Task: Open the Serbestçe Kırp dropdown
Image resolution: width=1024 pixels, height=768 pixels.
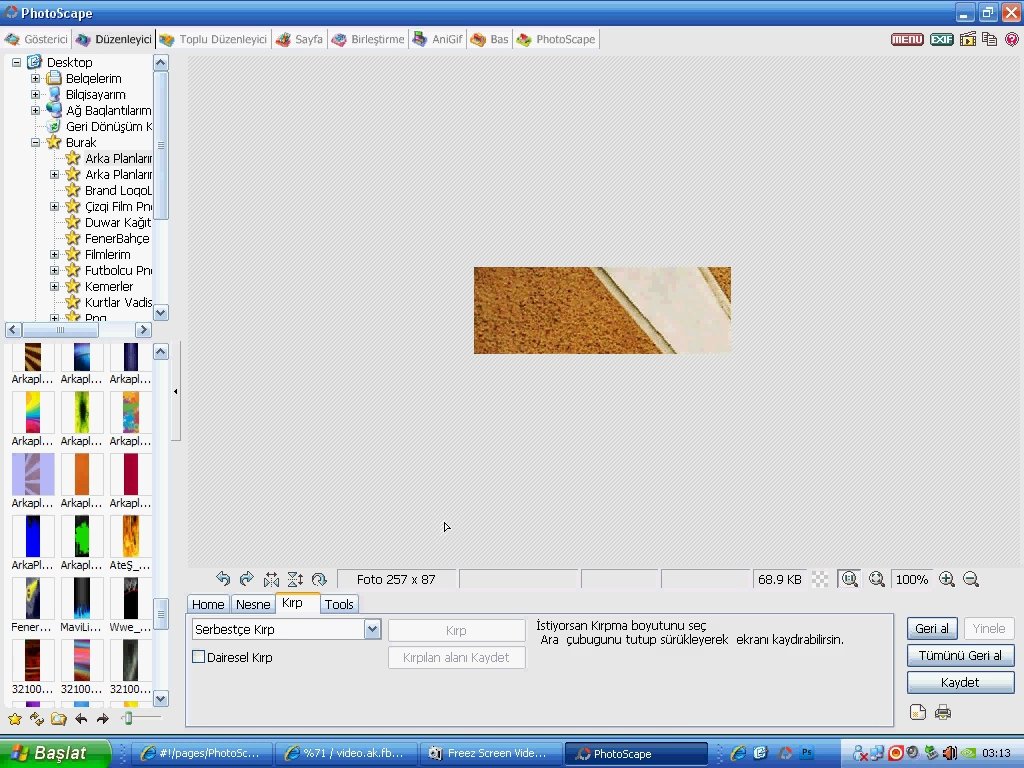Action: coord(372,630)
